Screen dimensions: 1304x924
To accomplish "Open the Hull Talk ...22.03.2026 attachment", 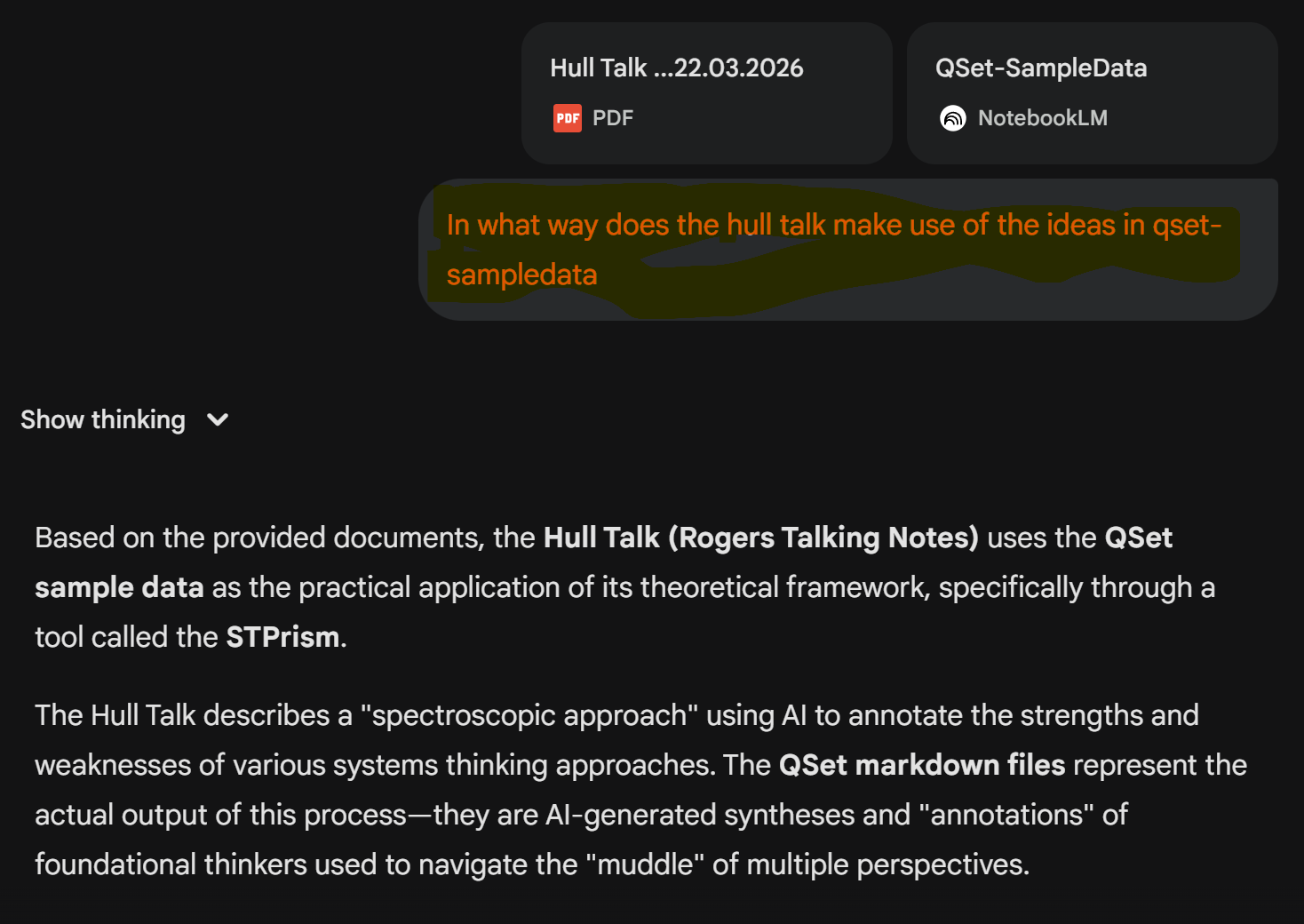I will (676, 68).
